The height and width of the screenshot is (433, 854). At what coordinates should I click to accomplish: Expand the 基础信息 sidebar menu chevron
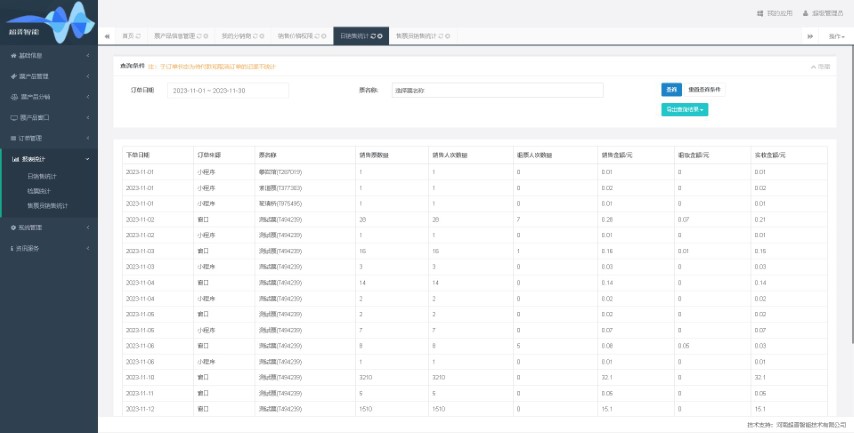coord(88,56)
